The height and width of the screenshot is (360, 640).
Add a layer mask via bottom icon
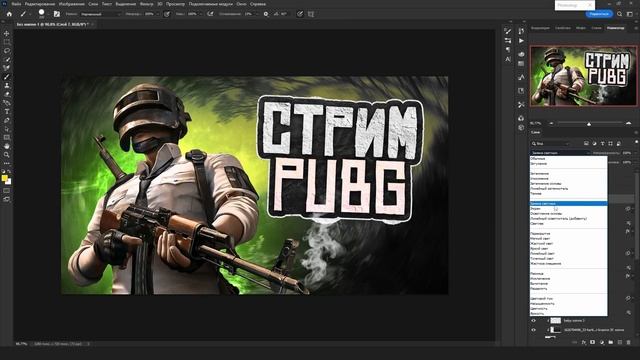tap(592, 342)
